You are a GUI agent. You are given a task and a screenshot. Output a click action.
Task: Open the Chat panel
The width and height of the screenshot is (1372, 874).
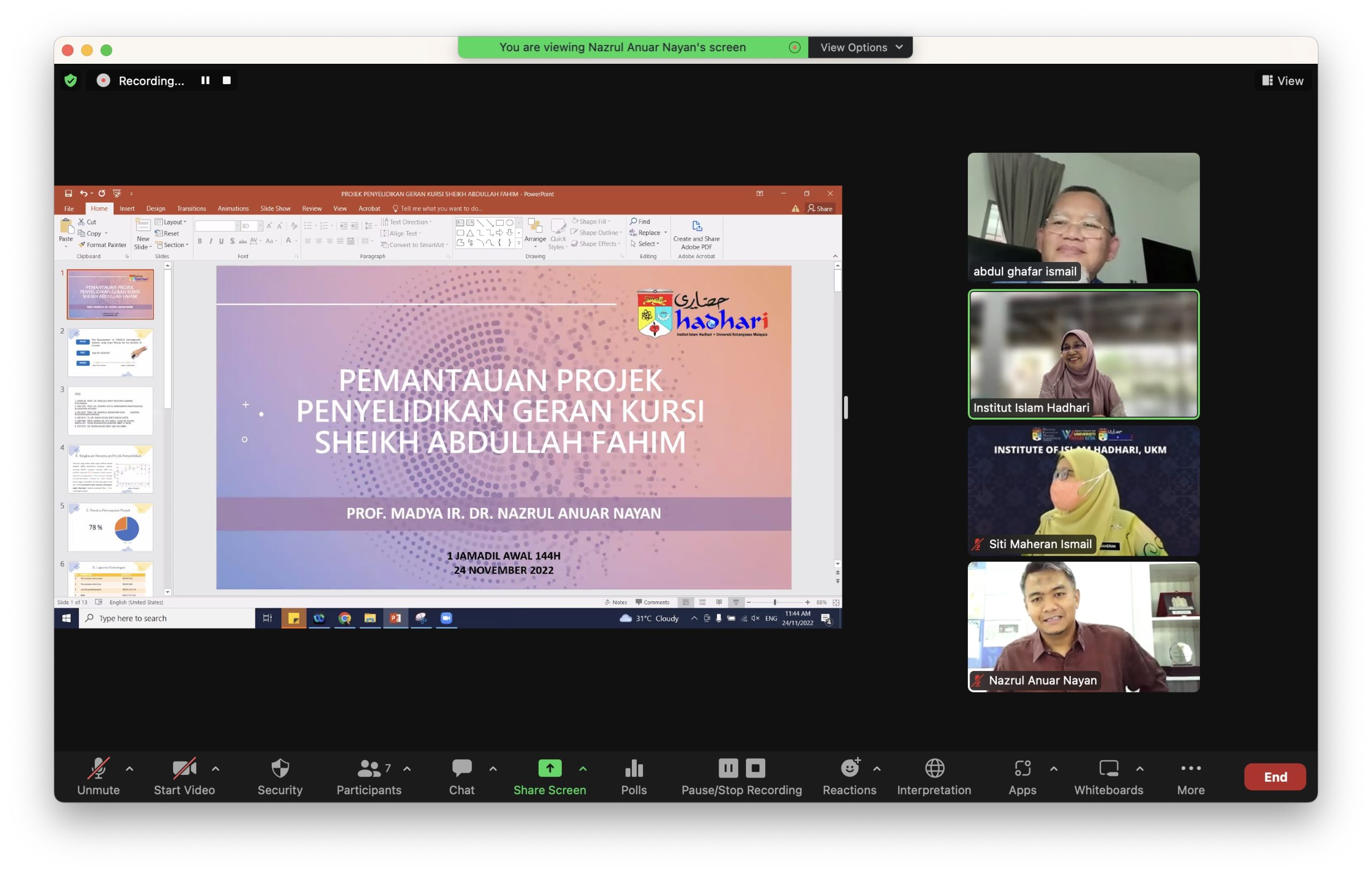point(461,775)
